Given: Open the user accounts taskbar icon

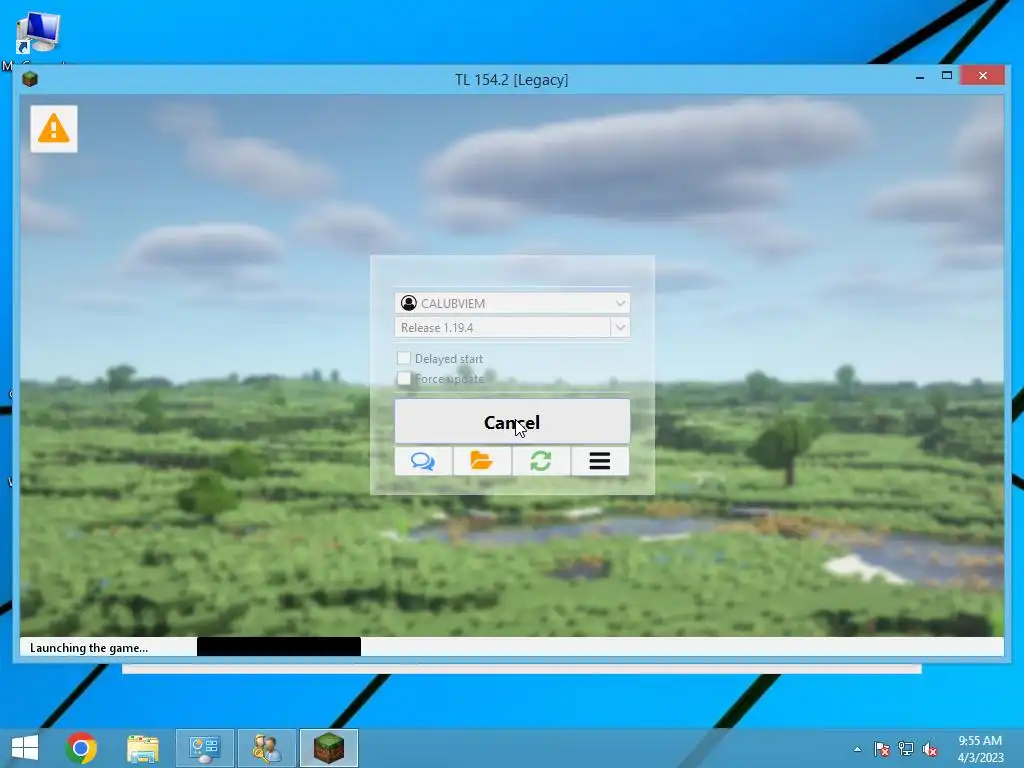Looking at the screenshot, I should coord(266,748).
